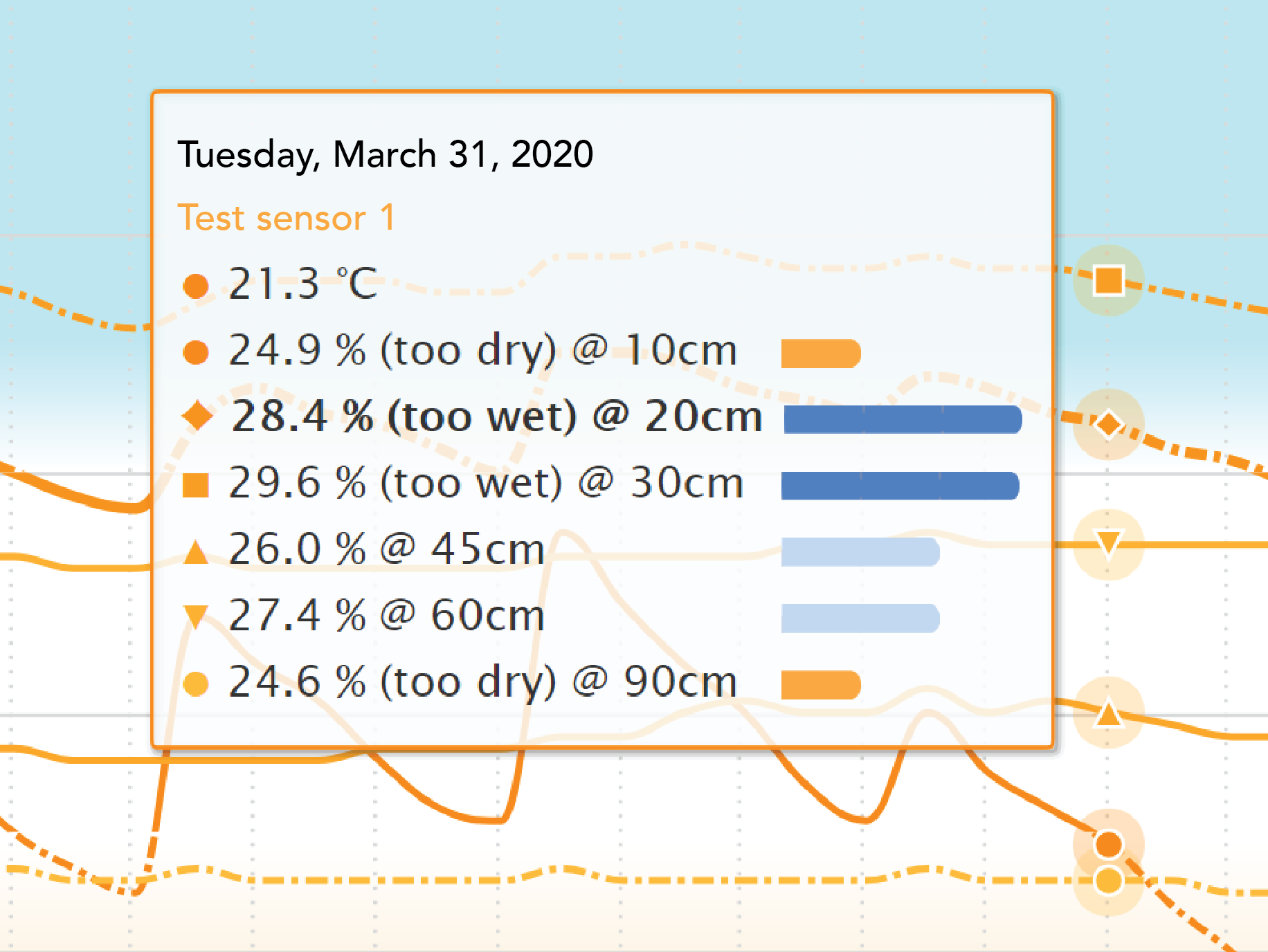The height and width of the screenshot is (952, 1268).
Task: Select the yellow circle chart data point
Action: [x=1108, y=881]
